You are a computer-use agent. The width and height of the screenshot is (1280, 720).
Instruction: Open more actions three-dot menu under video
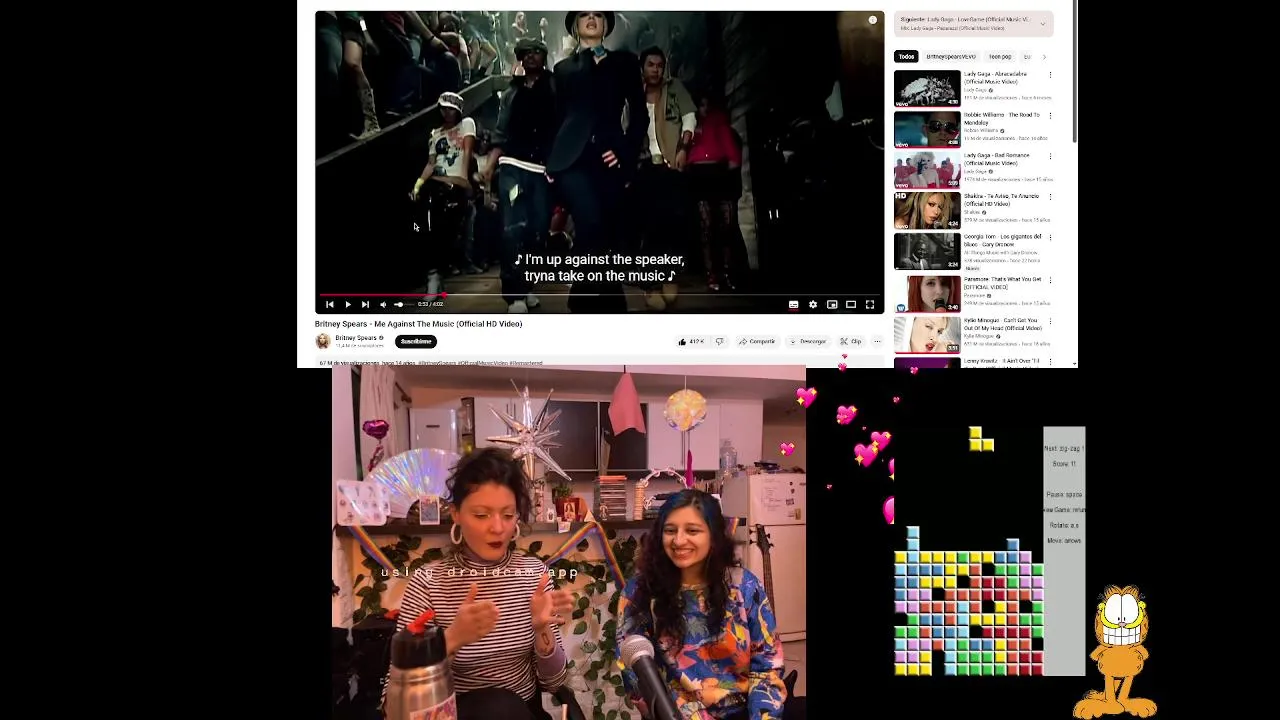(877, 341)
